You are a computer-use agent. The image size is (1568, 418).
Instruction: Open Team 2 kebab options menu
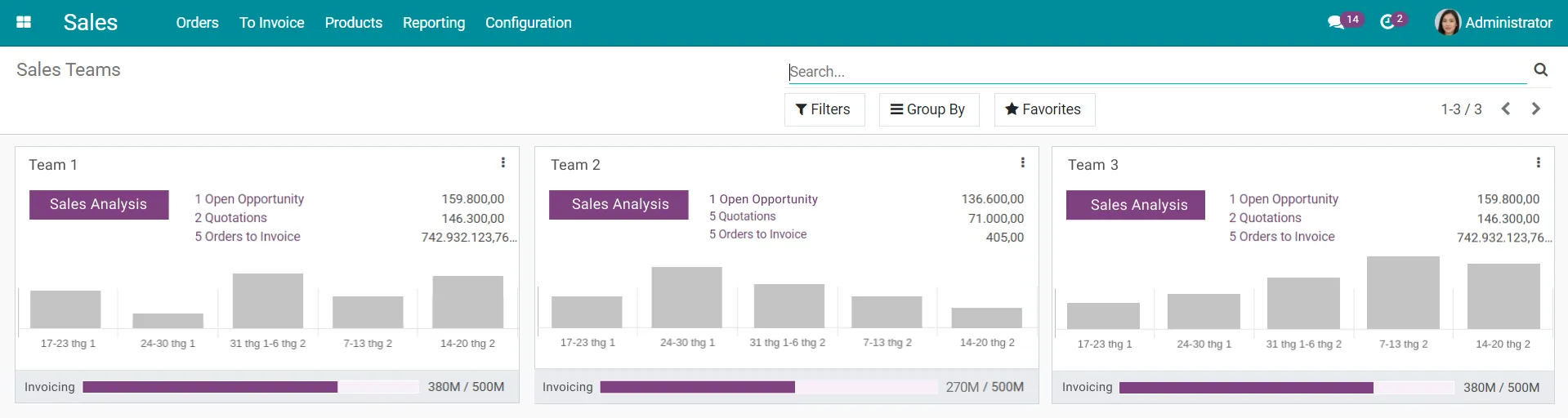1022,162
